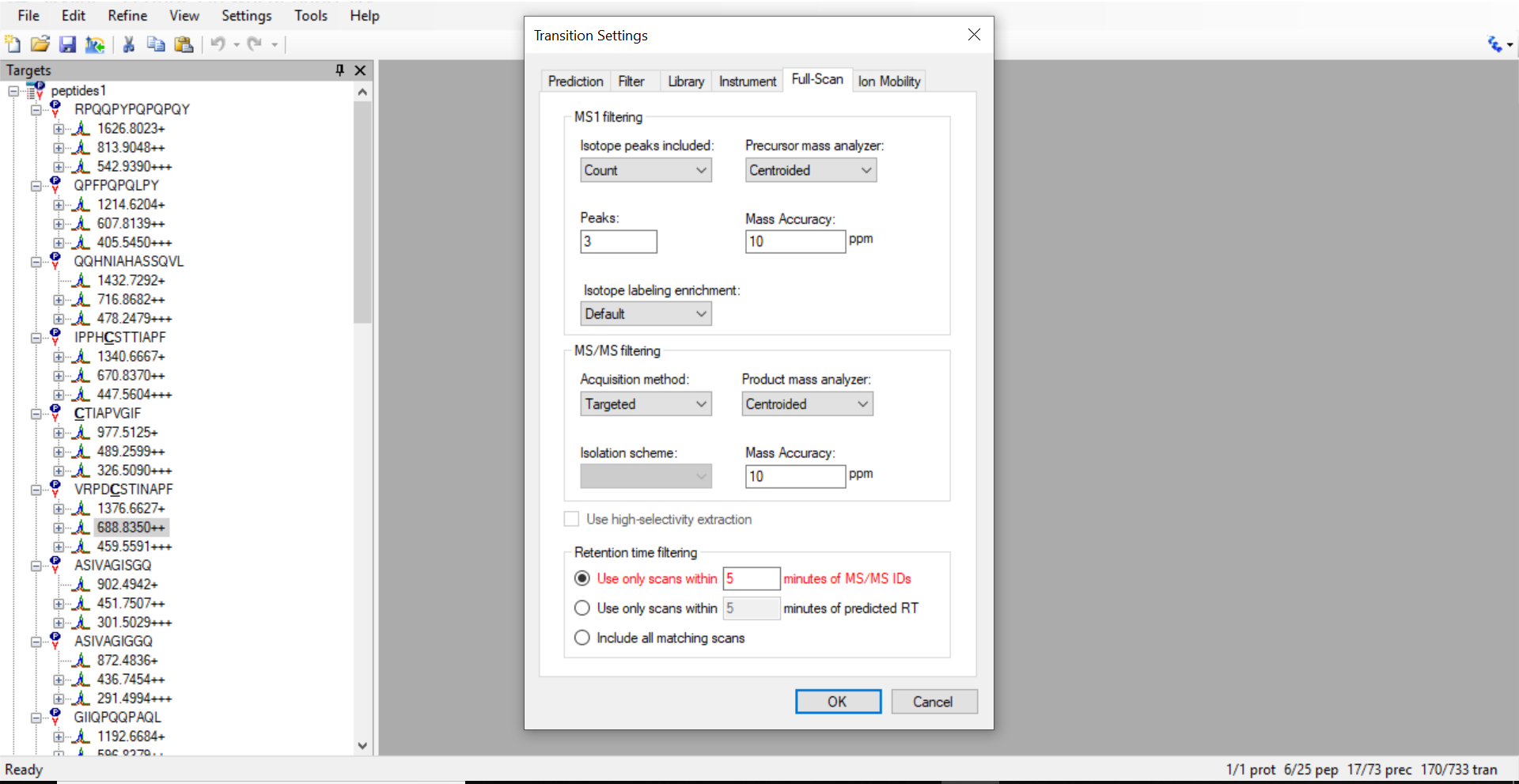
Task: Switch to the Ion Mobility tab
Action: coord(889,81)
